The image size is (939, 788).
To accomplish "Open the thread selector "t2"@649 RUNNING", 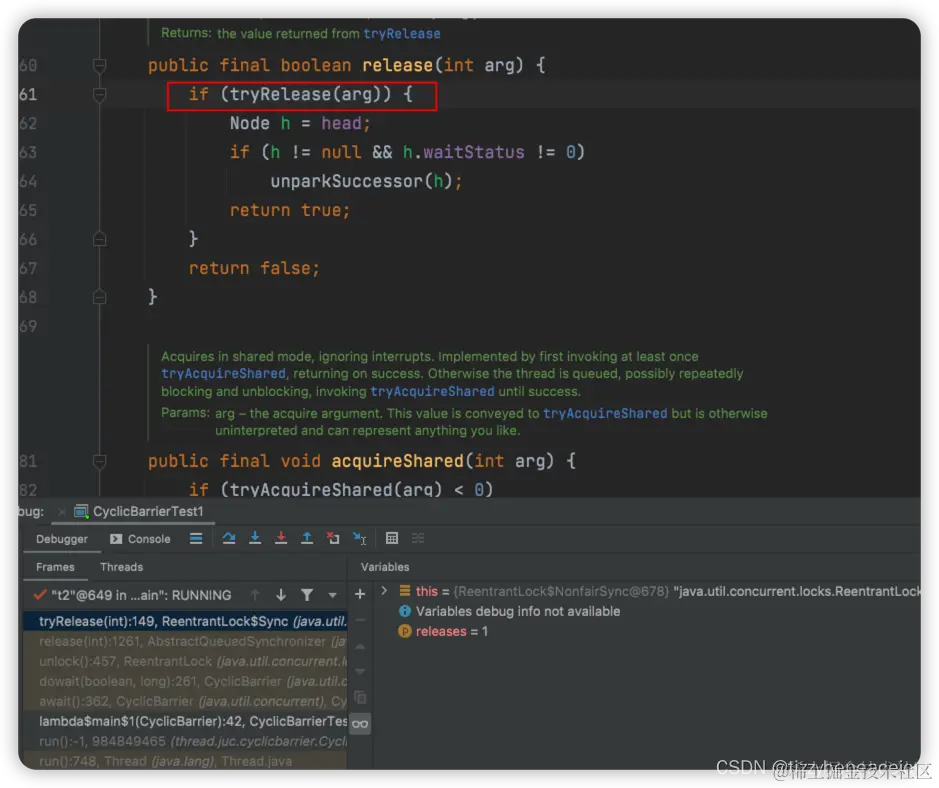I will (134, 595).
